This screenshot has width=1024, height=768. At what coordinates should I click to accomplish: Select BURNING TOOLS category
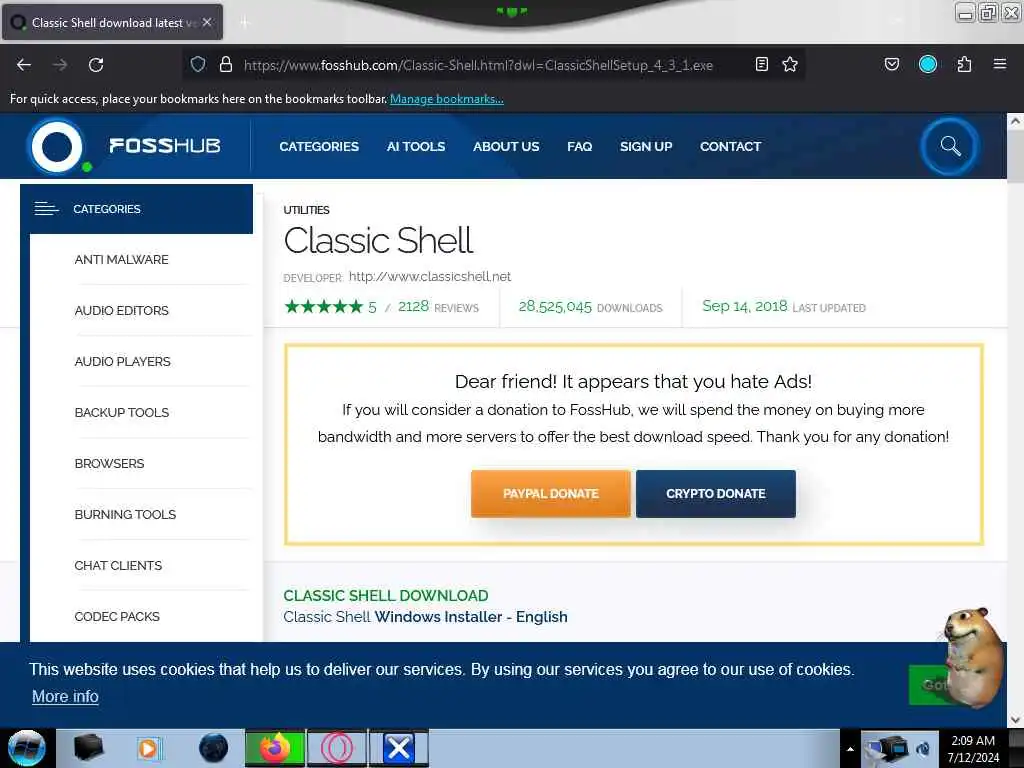(125, 514)
